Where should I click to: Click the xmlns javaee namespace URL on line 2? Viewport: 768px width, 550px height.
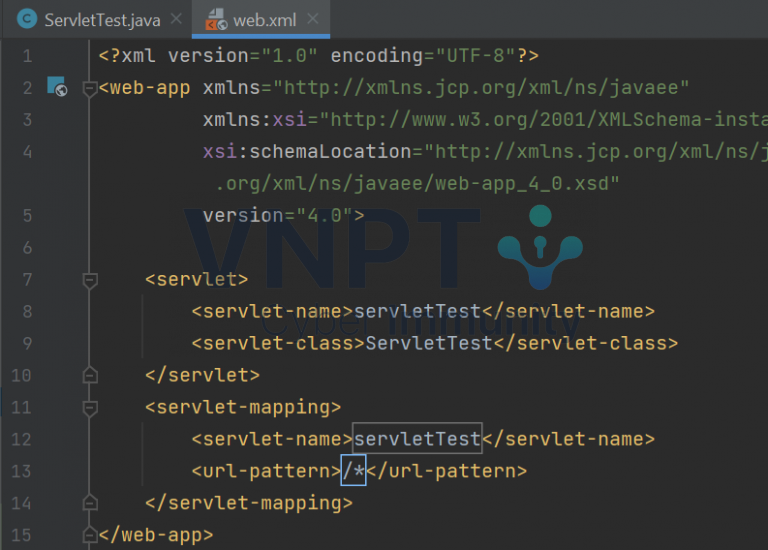482,88
